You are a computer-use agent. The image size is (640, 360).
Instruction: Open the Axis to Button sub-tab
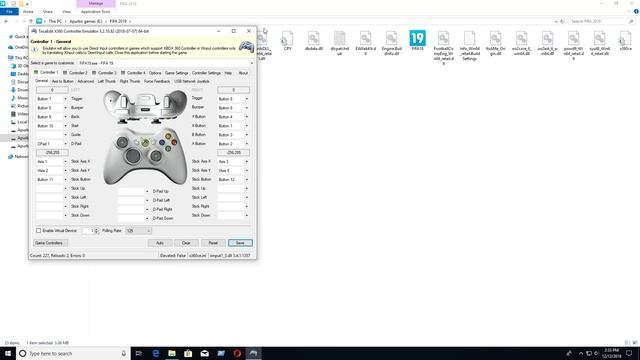[x=63, y=81]
